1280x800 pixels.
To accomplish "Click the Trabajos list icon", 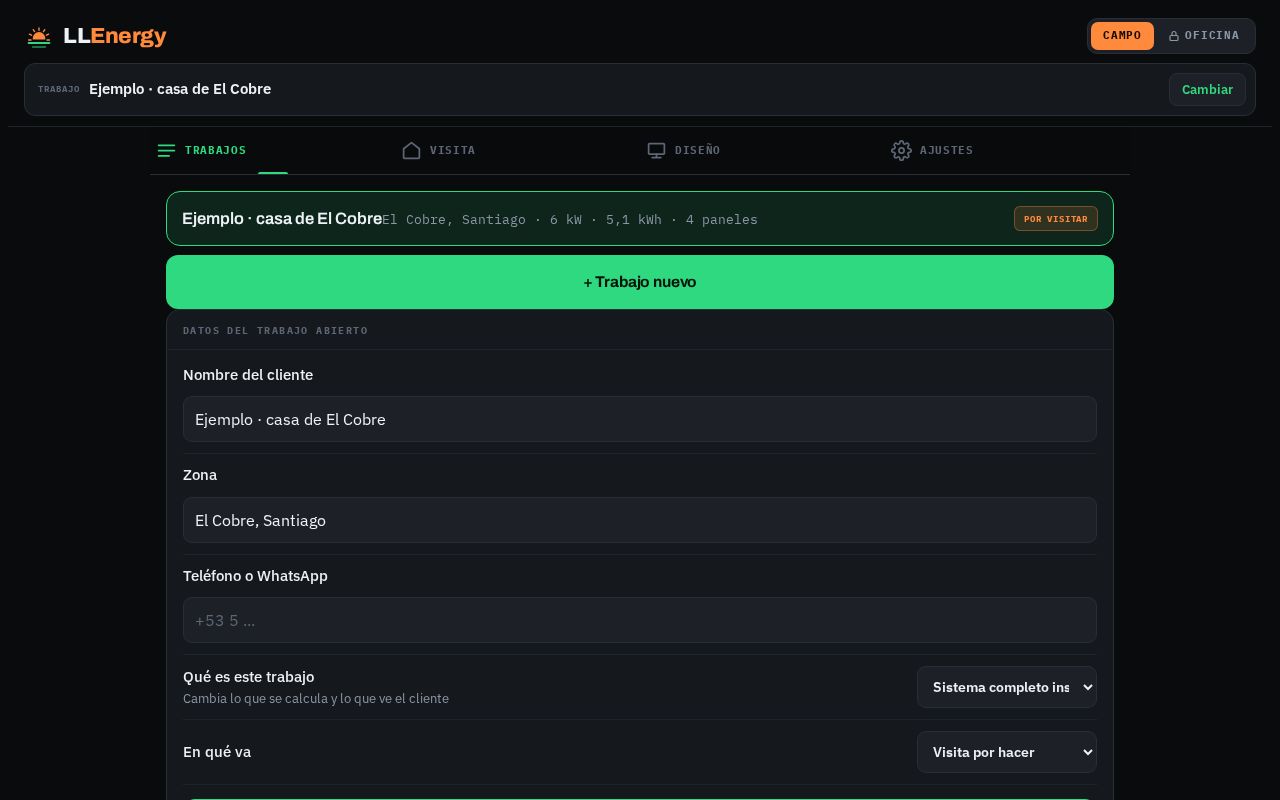I will (167, 150).
